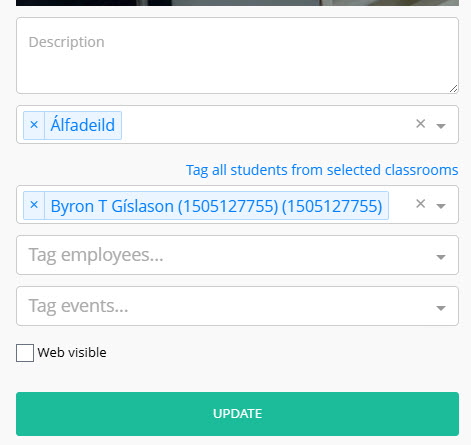471x445 pixels.
Task: Click the image preview at the top
Action: tap(237, 3)
